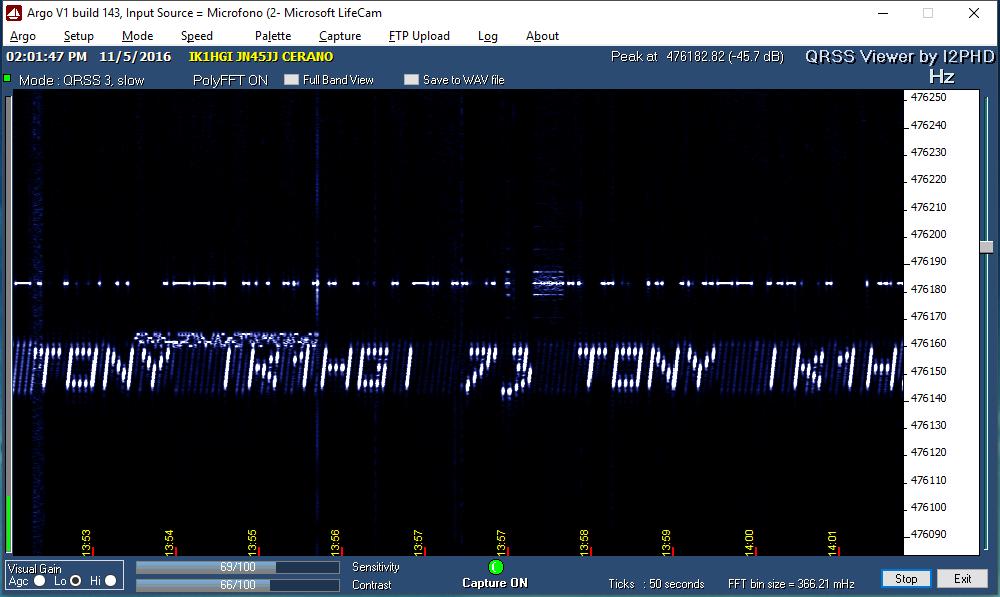
Task: Click the Mode : QRSS 3, slow label
Action: pyautogui.click(x=82, y=80)
